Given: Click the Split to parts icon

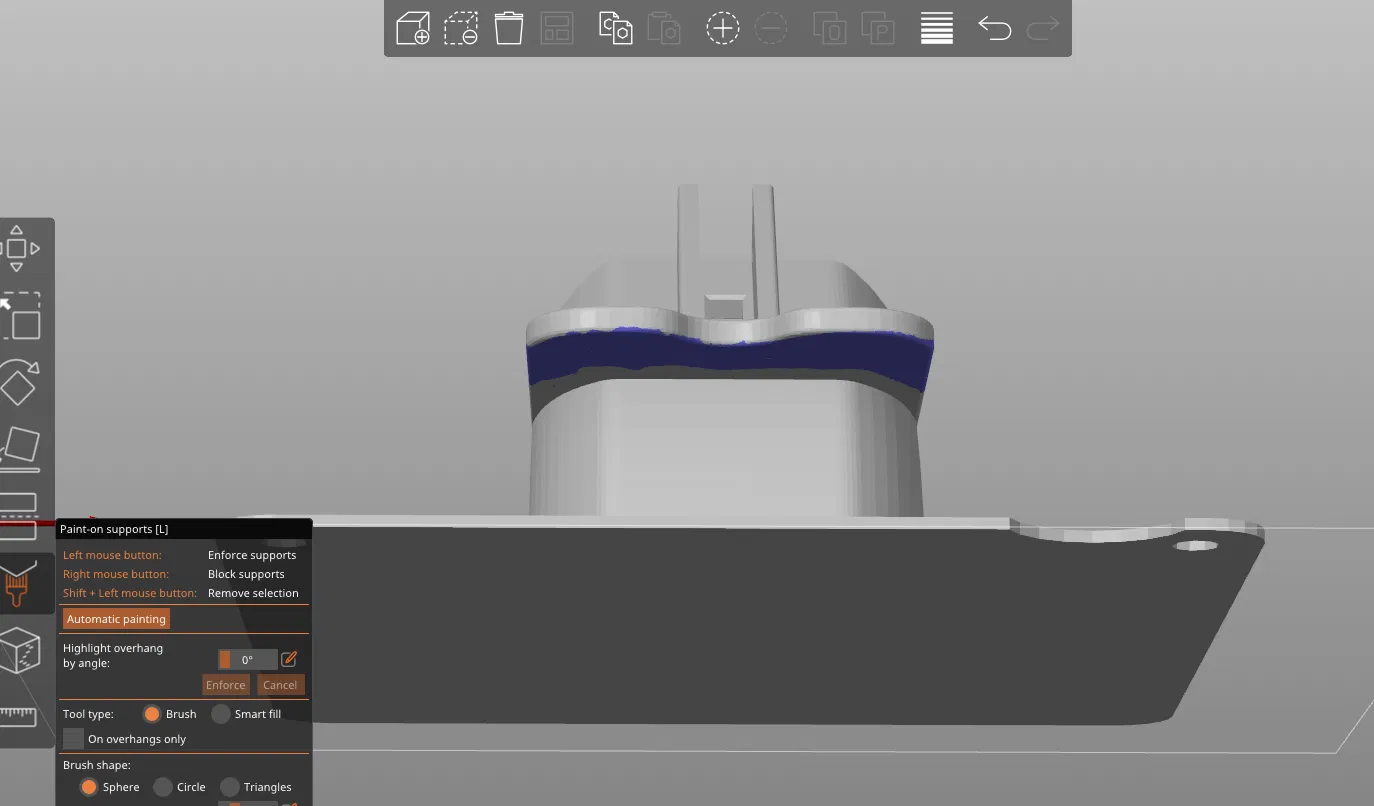Looking at the screenshot, I should coord(878,28).
